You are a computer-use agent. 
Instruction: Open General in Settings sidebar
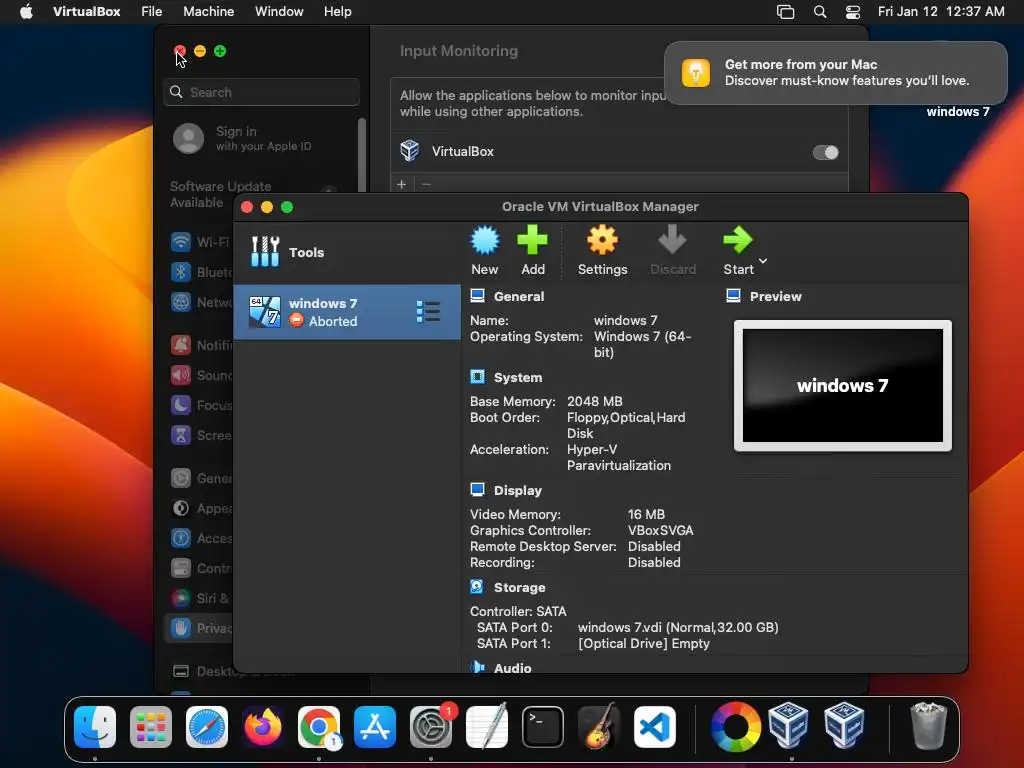[x=200, y=478]
